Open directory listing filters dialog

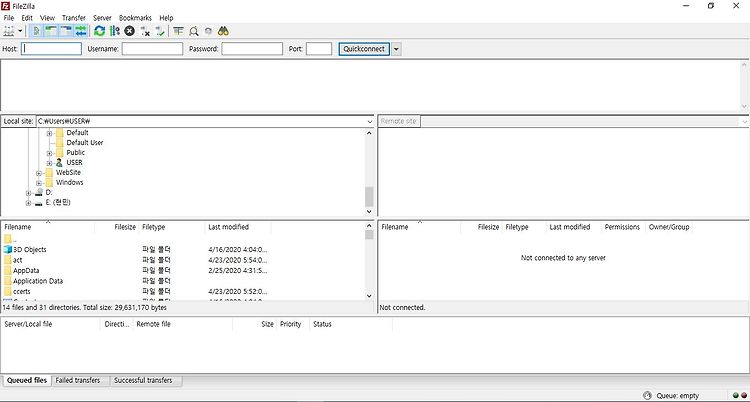click(178, 31)
